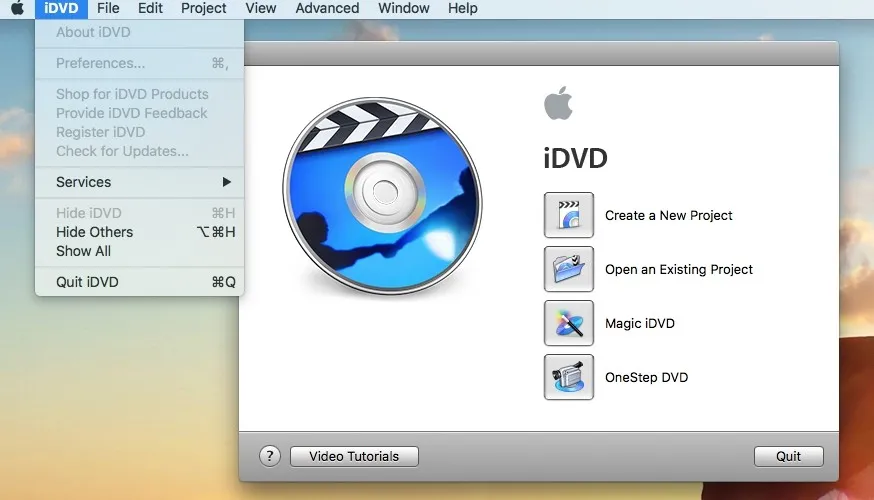This screenshot has width=874, height=500.
Task: Click the "Open an Existing Project" label
Action: tap(678, 269)
